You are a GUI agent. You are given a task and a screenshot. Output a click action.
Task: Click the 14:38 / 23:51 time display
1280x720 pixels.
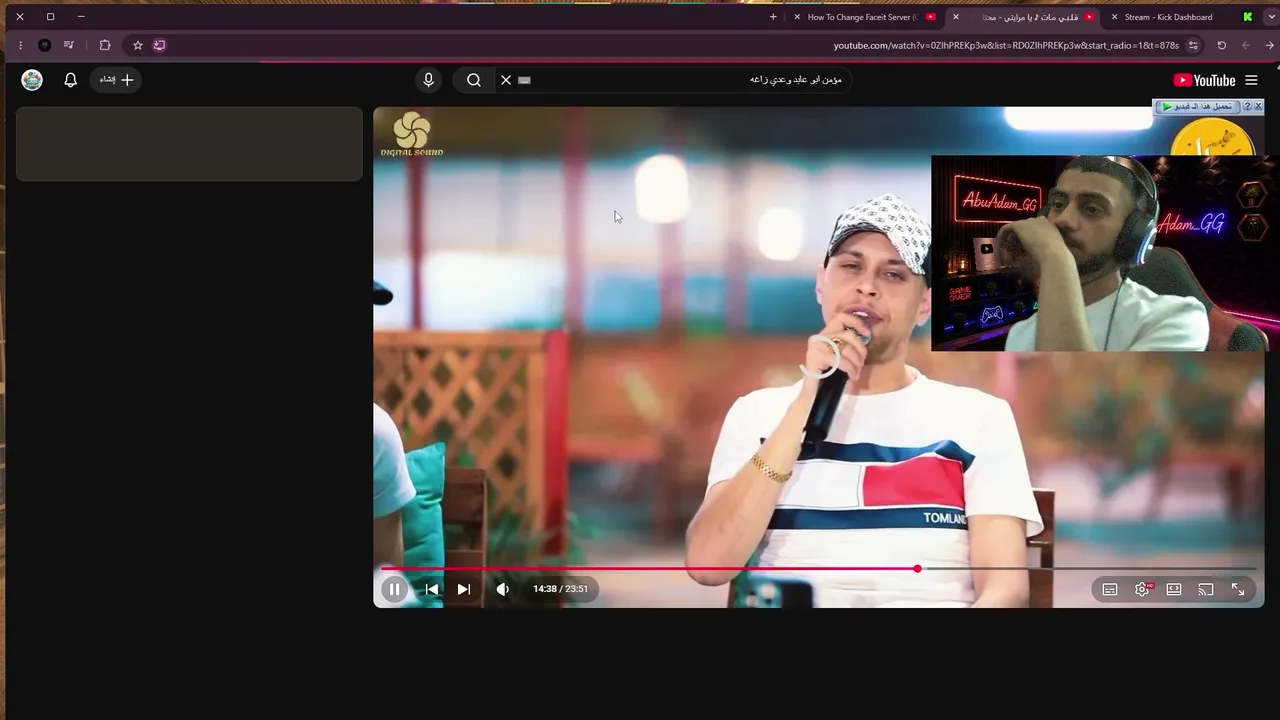point(560,589)
